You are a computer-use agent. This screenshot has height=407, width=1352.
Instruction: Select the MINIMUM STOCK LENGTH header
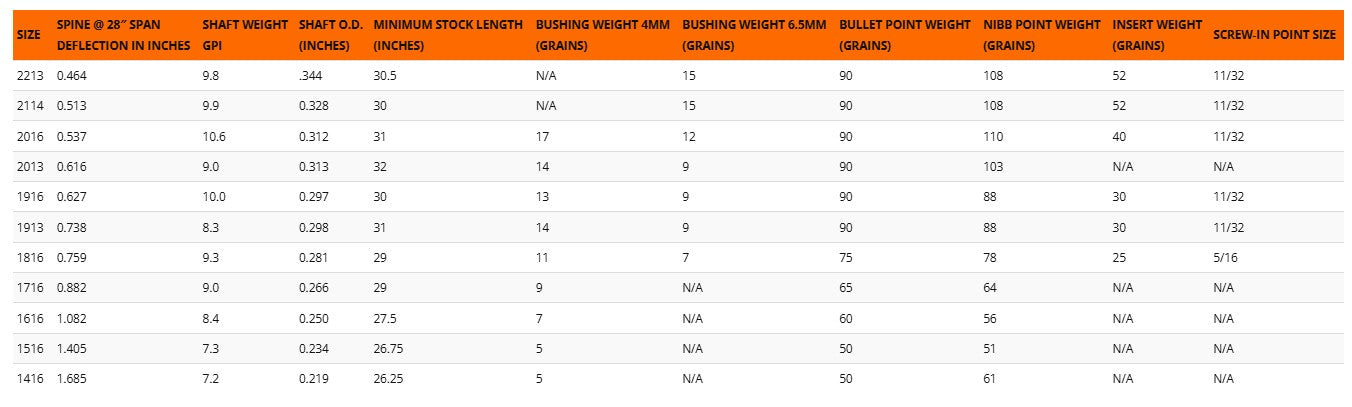pyautogui.click(x=447, y=35)
